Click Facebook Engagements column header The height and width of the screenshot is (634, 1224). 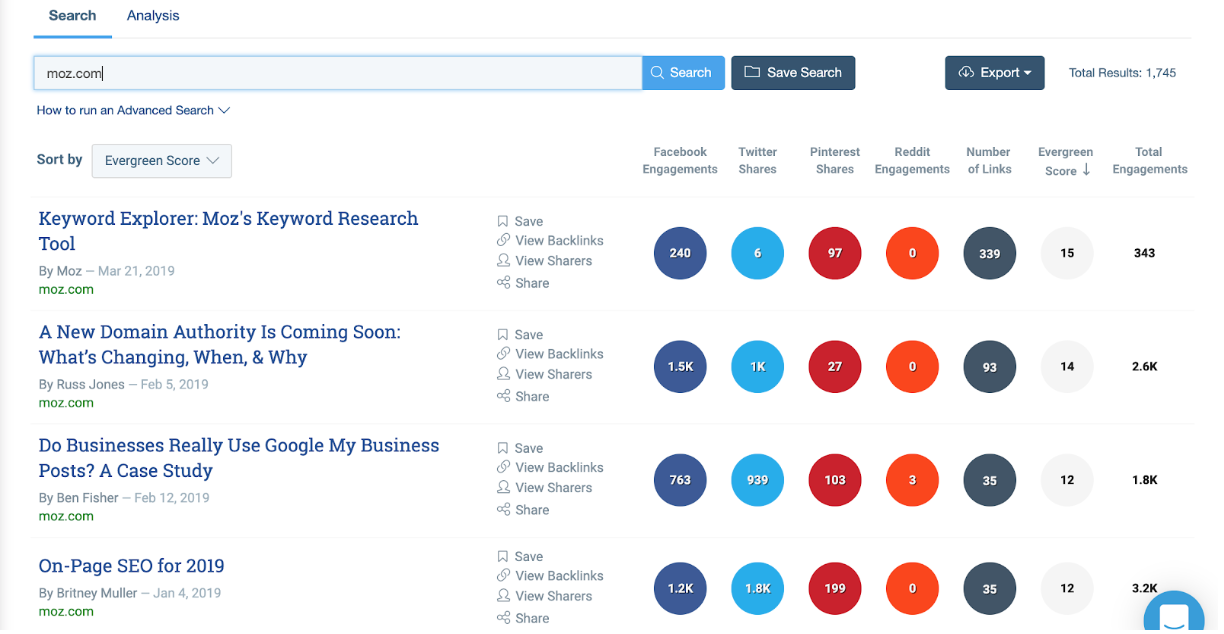(680, 161)
